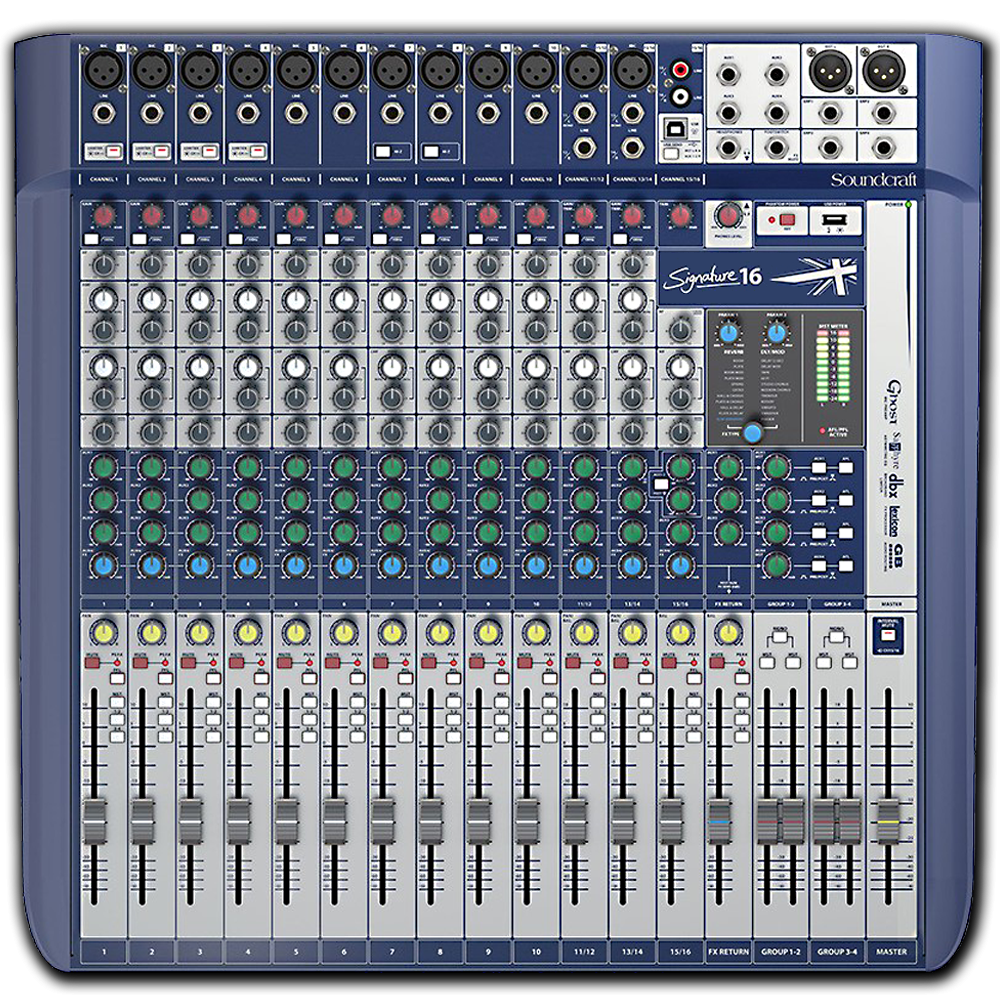Click the channel 1 Peak LED
Viewport: 1000px width, 1000px height.
pos(117,663)
